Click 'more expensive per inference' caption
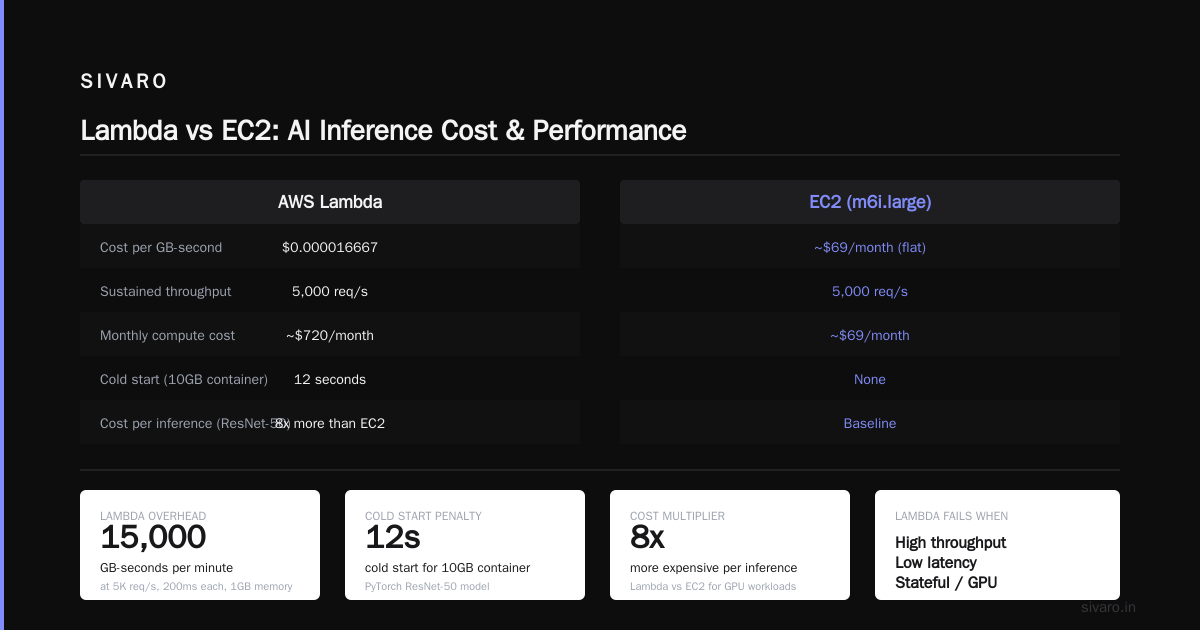This screenshot has width=1200, height=630. click(713, 567)
